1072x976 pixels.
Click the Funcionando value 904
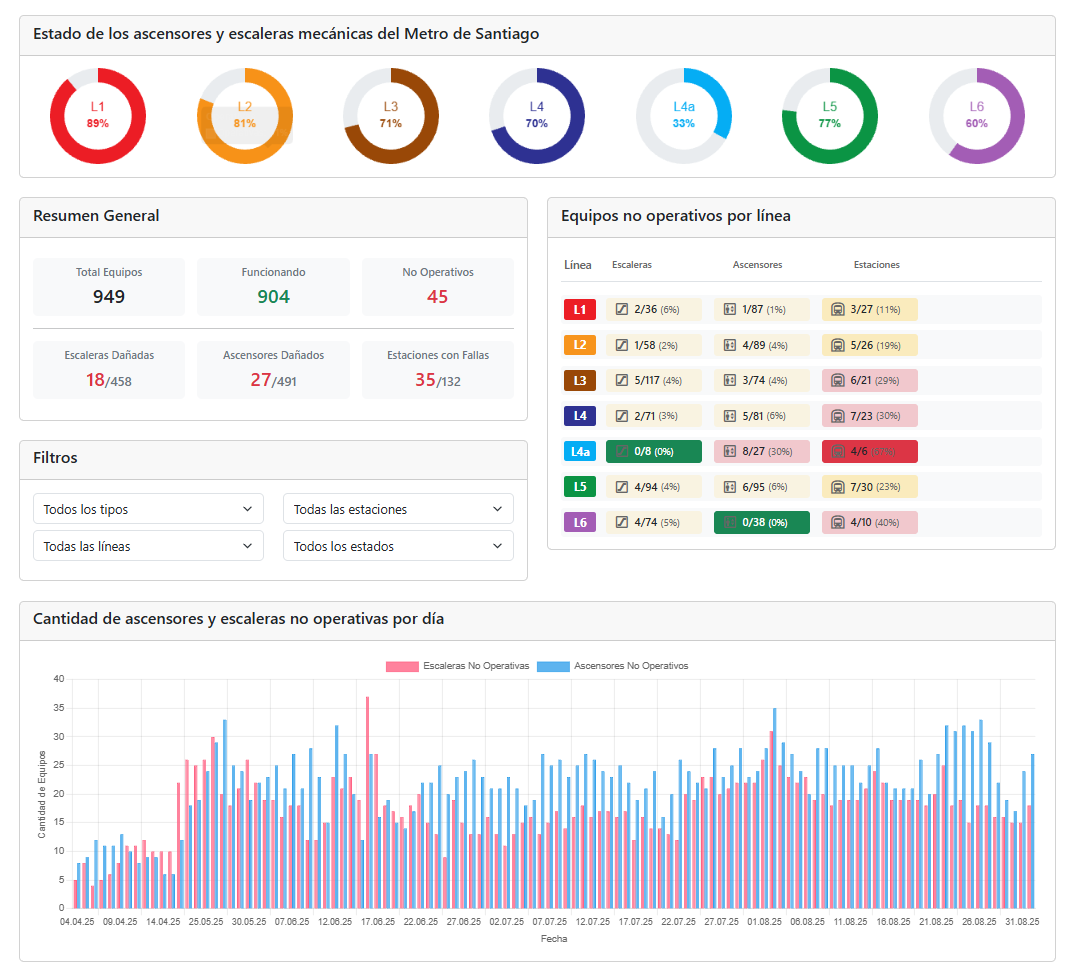click(x=273, y=297)
